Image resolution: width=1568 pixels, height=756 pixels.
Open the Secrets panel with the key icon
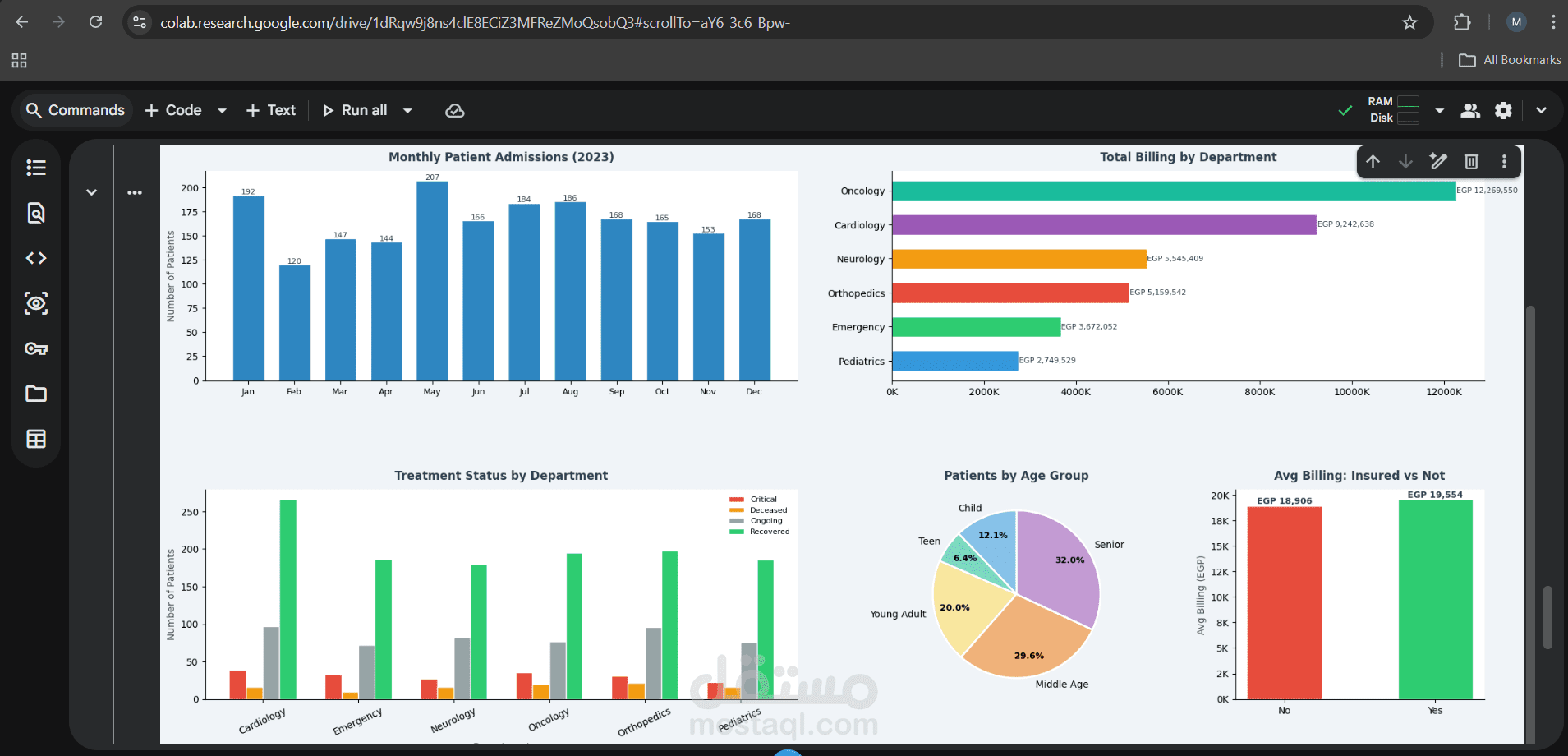point(36,348)
